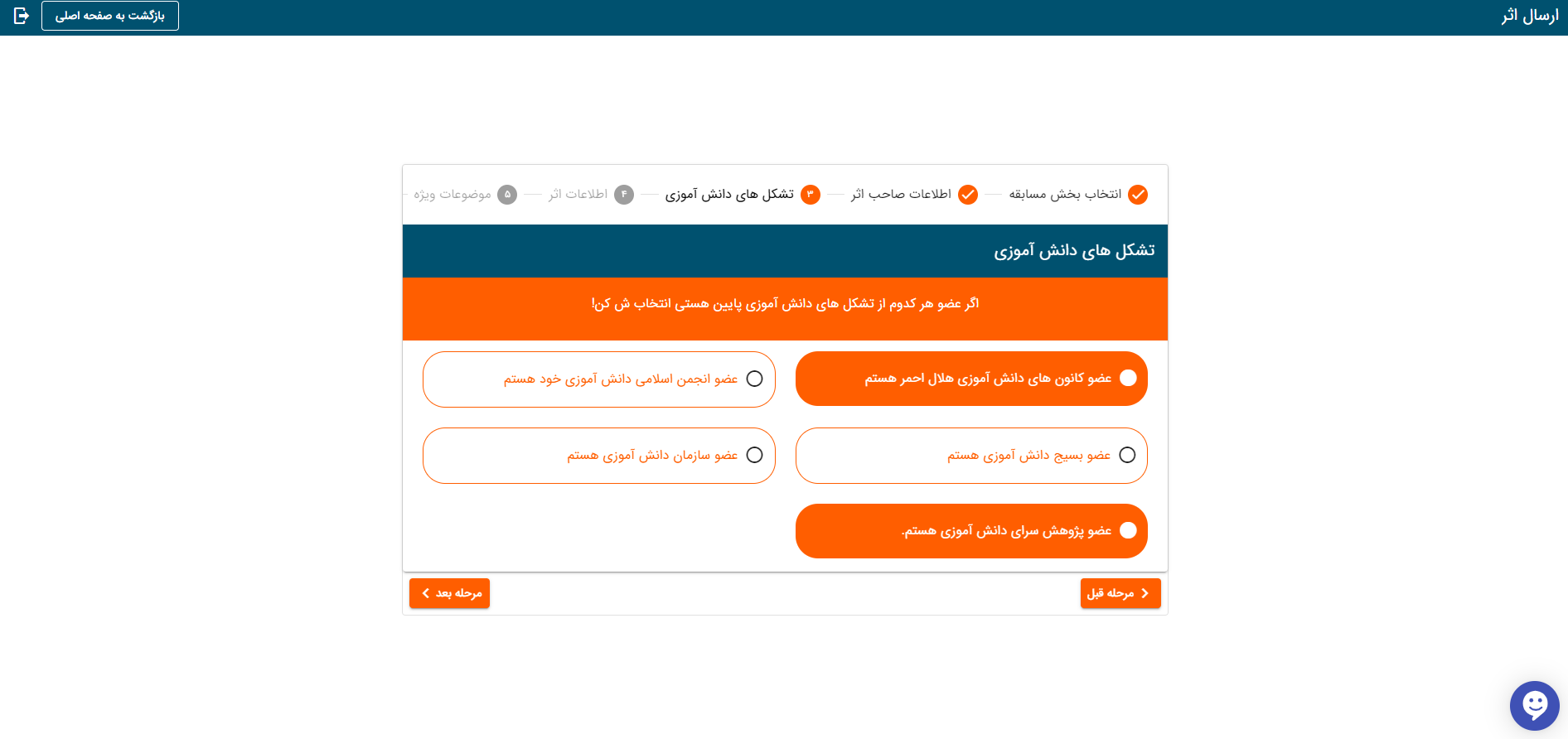Select عضو انجمن اسلامی دانش آموزی radio button
This screenshot has height=739, width=1568.
[754, 379]
